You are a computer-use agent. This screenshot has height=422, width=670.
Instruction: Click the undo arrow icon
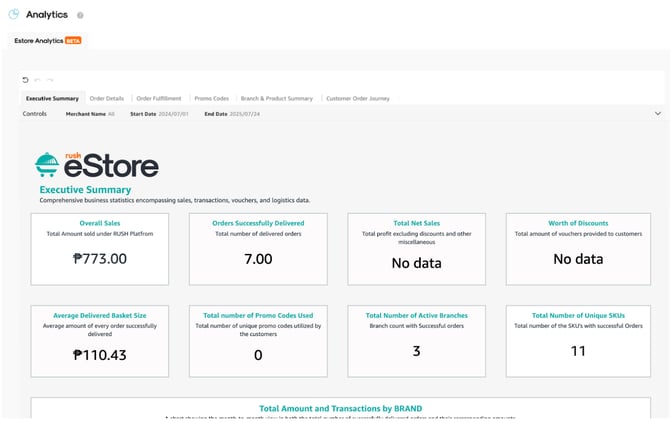tap(37, 80)
